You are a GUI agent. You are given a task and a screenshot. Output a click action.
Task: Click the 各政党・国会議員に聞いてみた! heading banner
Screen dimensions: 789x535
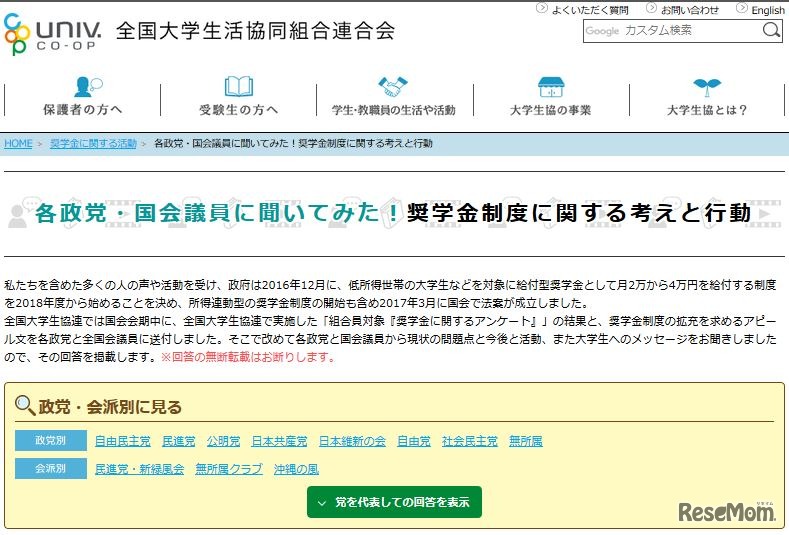[x=394, y=213]
